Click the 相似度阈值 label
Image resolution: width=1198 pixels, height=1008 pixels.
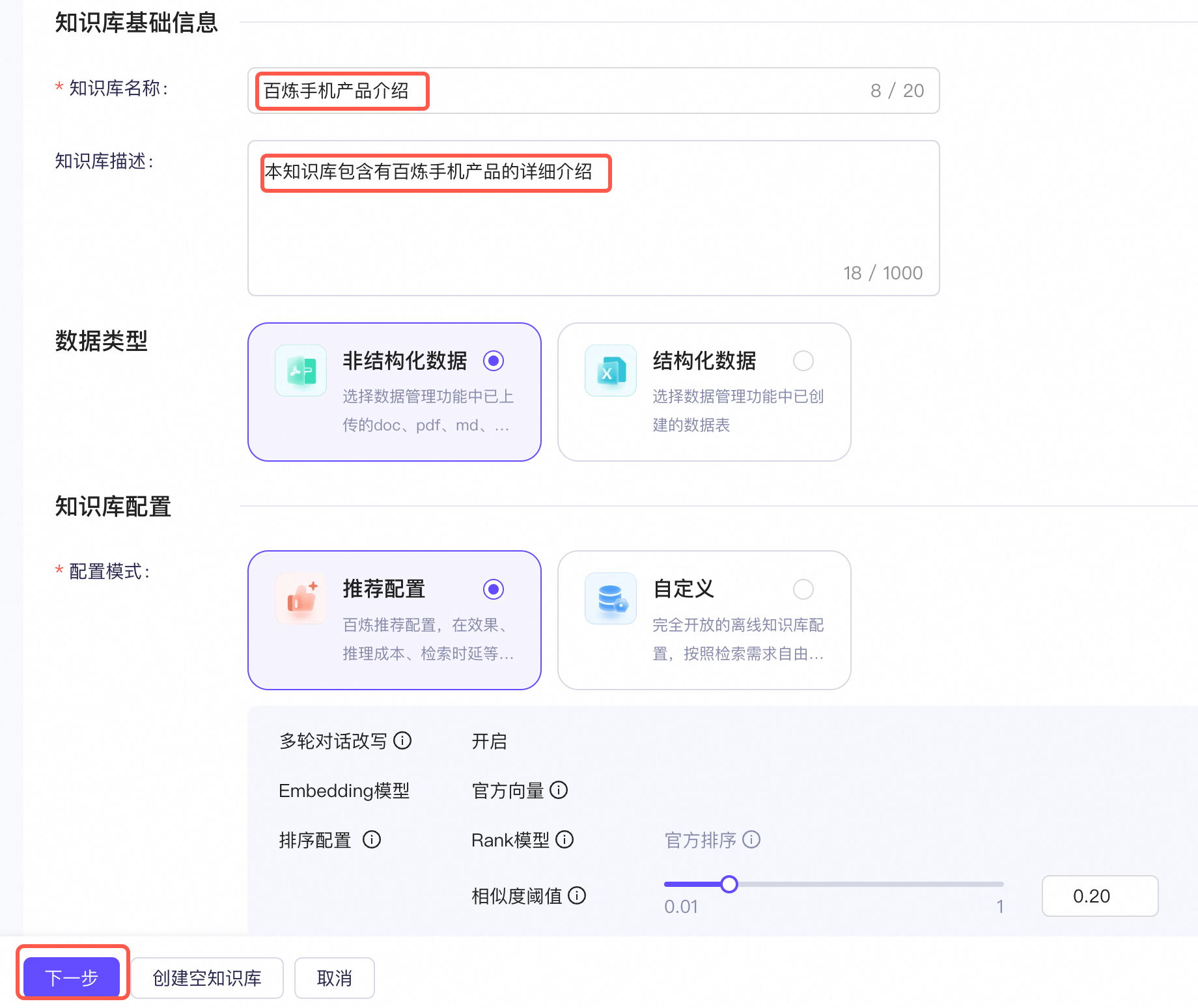click(517, 896)
